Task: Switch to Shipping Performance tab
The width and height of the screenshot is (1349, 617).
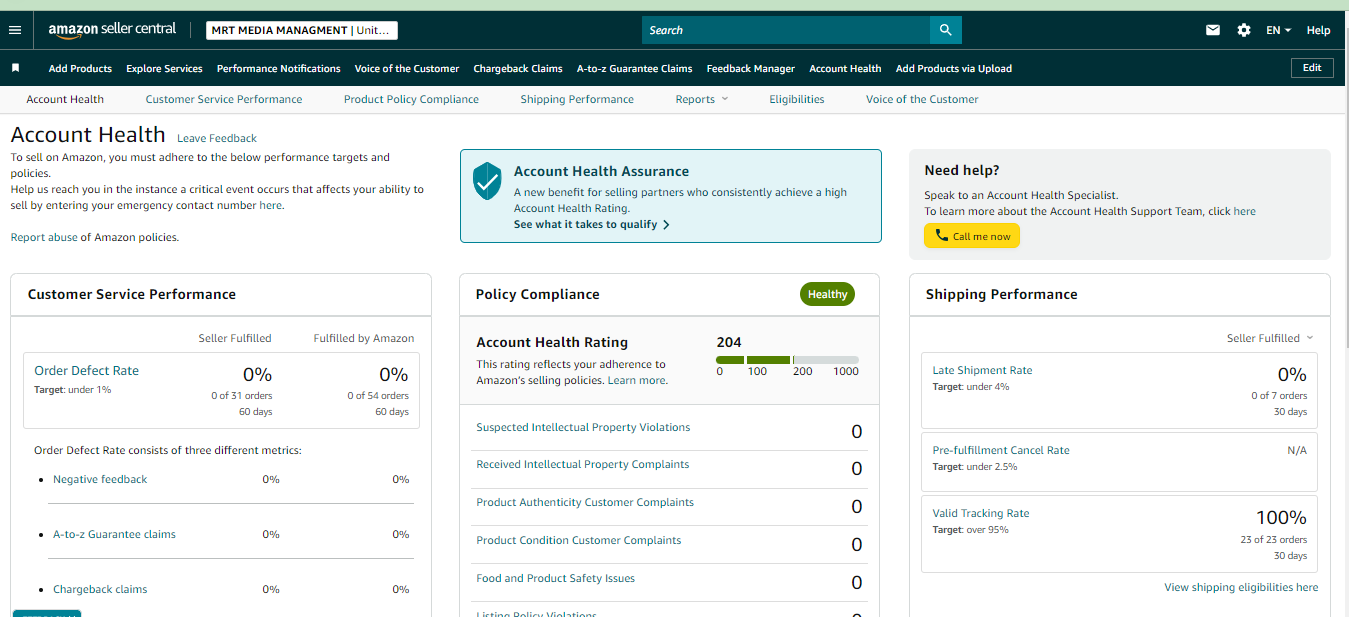Action: click(577, 99)
